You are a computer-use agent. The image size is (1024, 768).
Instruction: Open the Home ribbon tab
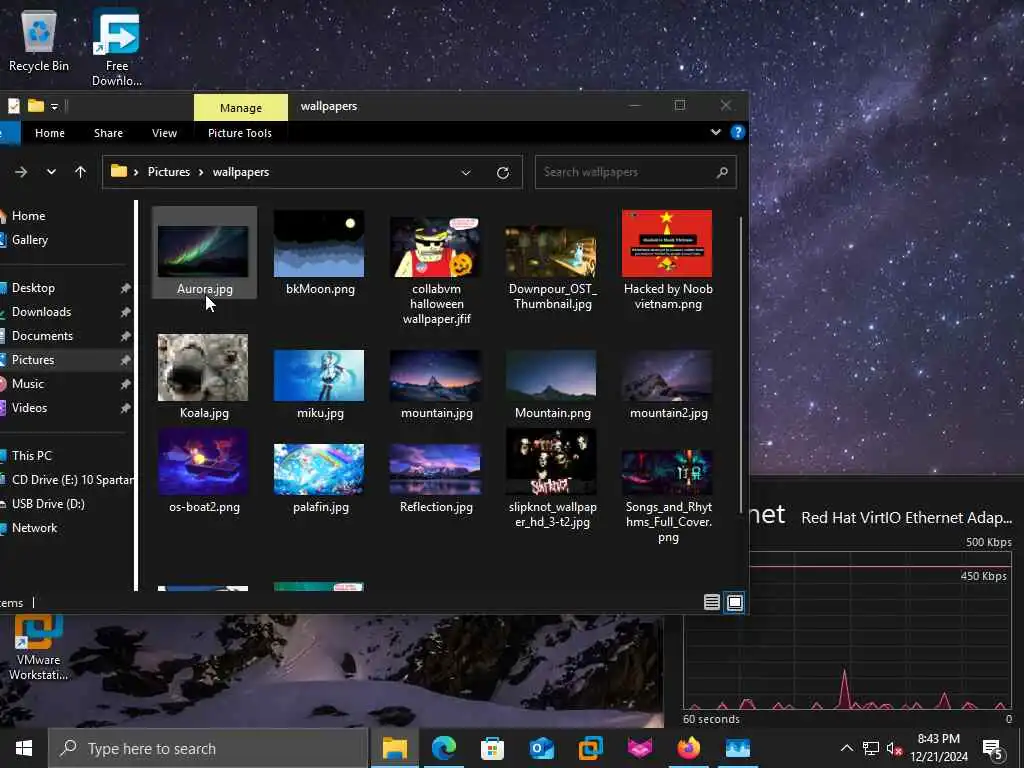click(x=50, y=133)
